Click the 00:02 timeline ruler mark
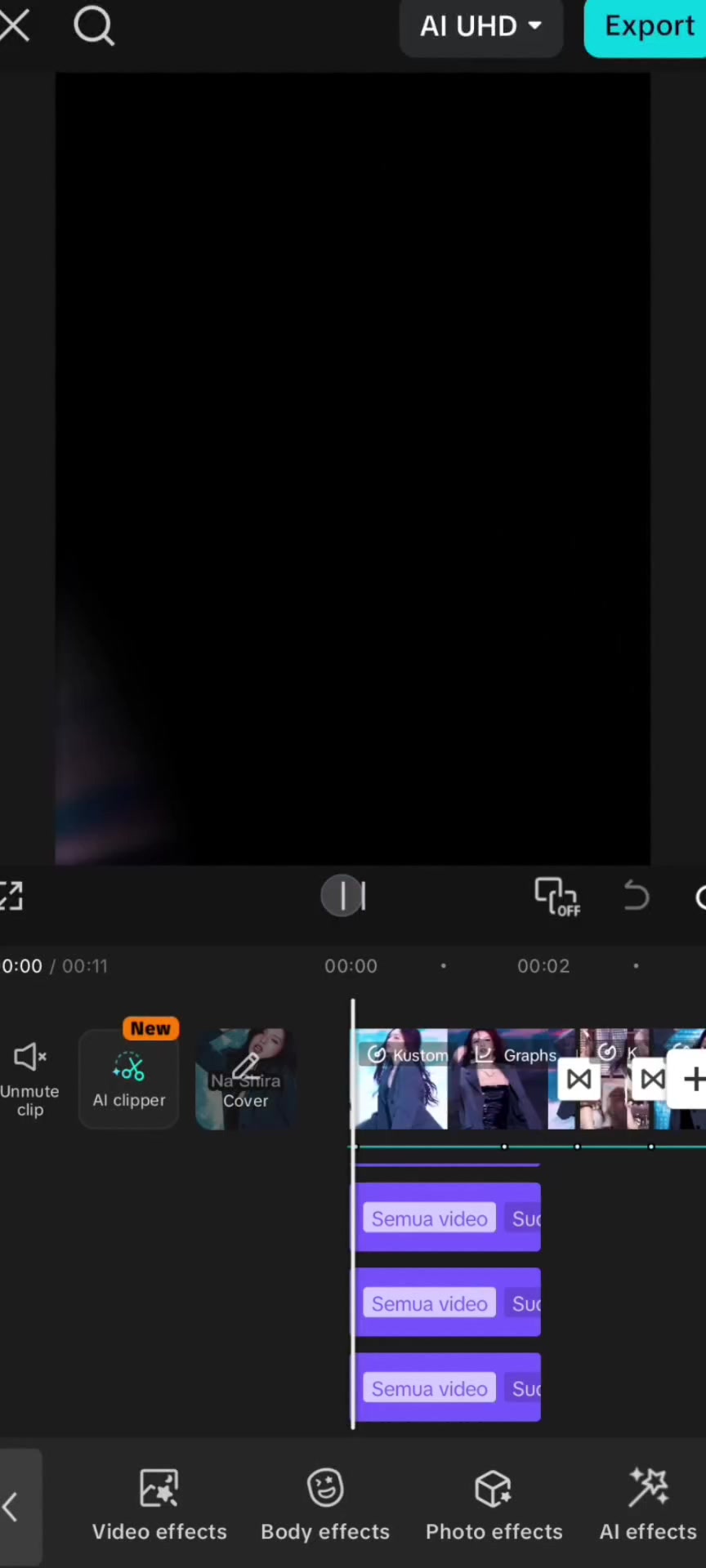 (543, 966)
